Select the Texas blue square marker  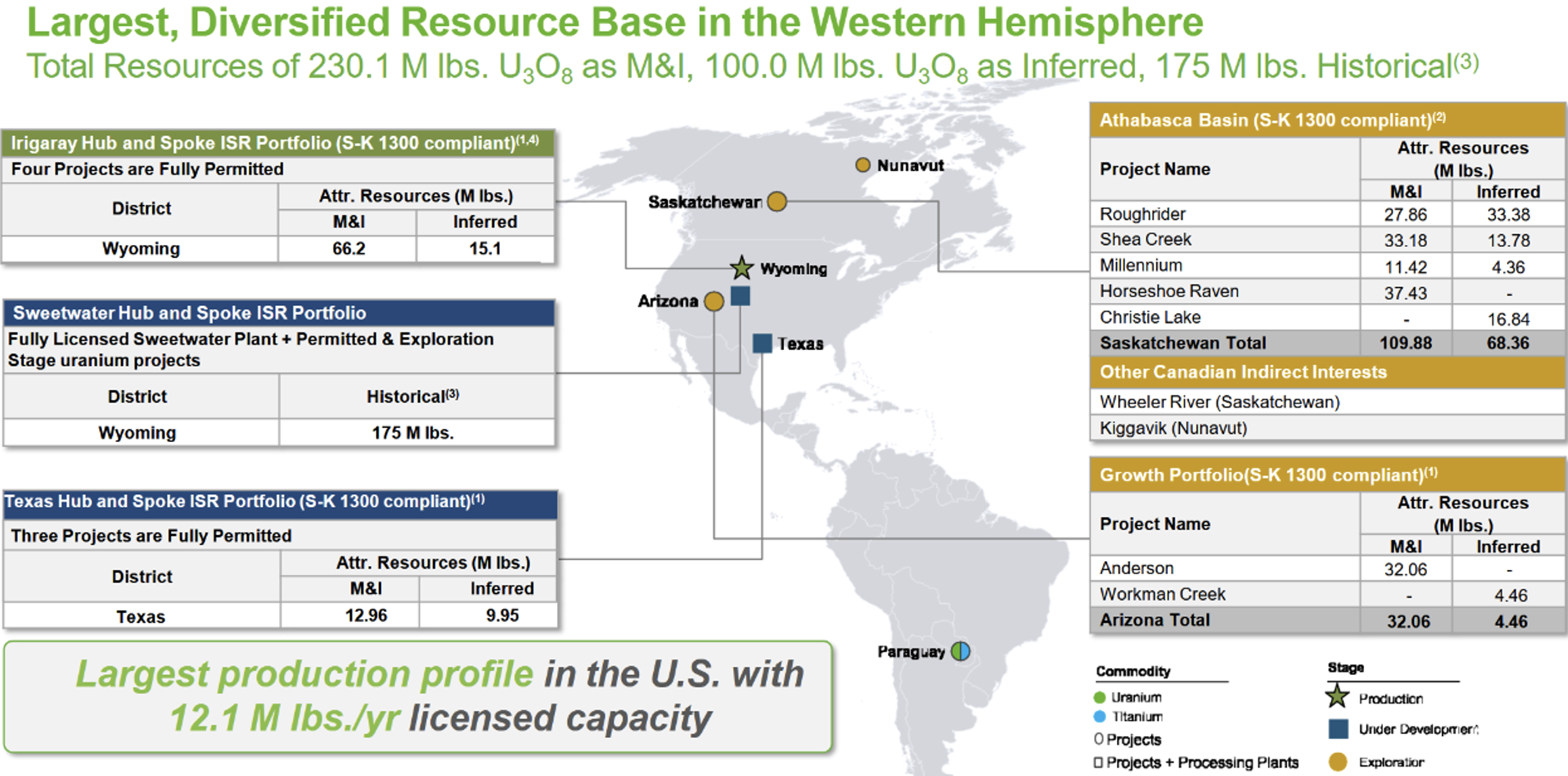[762, 343]
